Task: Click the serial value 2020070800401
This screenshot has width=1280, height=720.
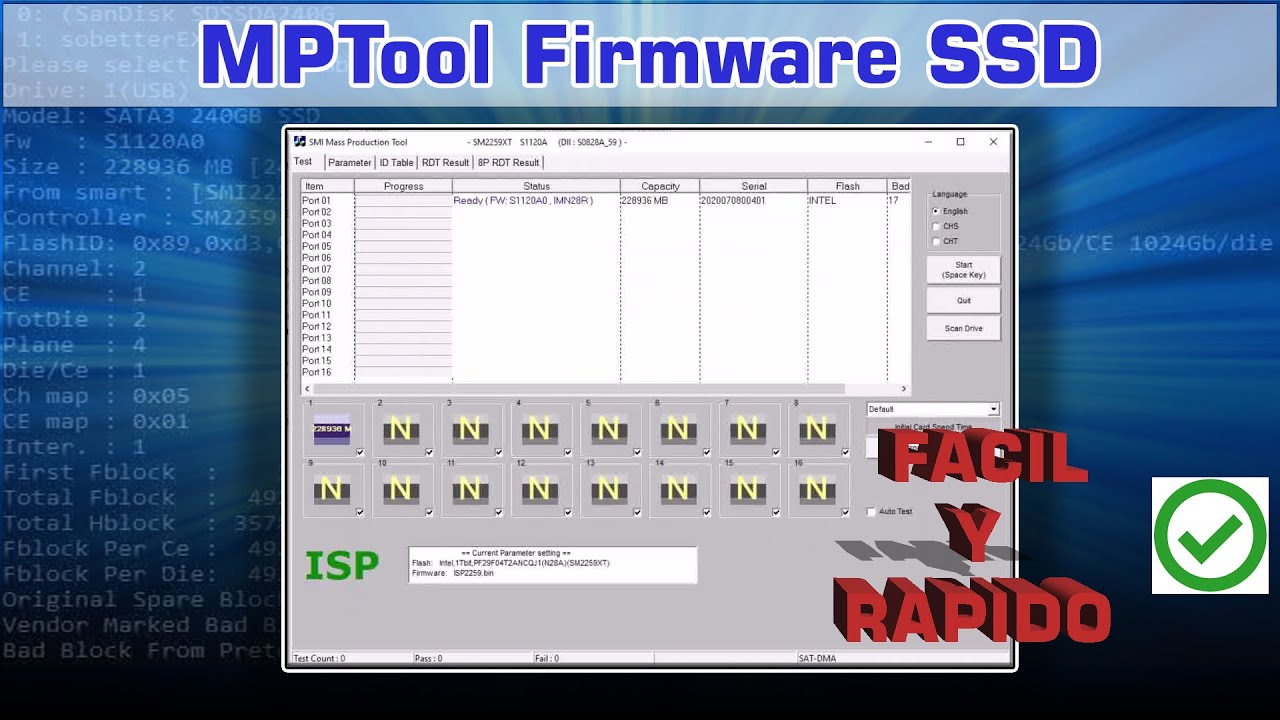Action: point(733,201)
